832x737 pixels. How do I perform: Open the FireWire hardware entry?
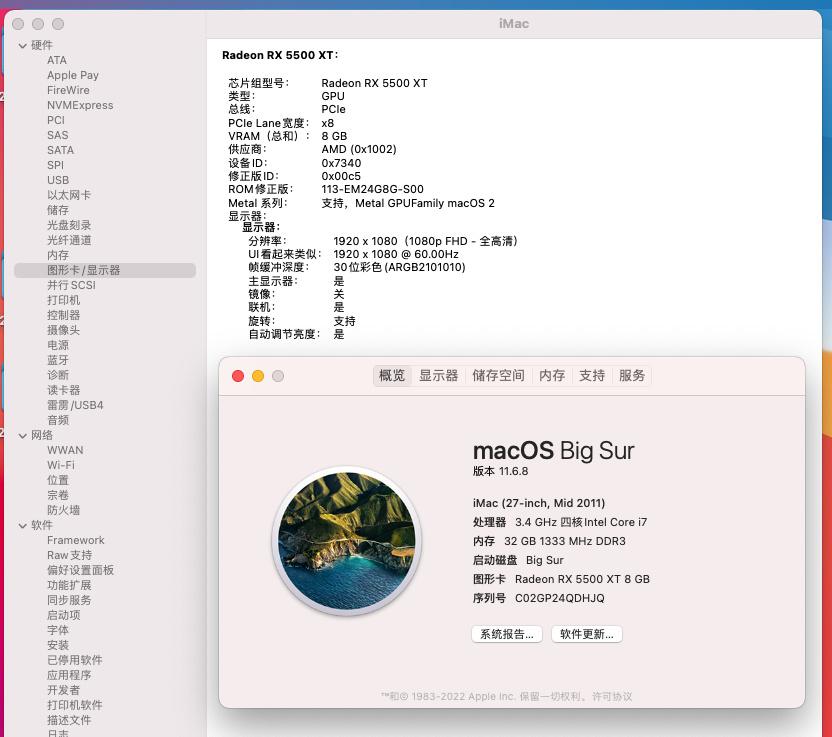68,90
